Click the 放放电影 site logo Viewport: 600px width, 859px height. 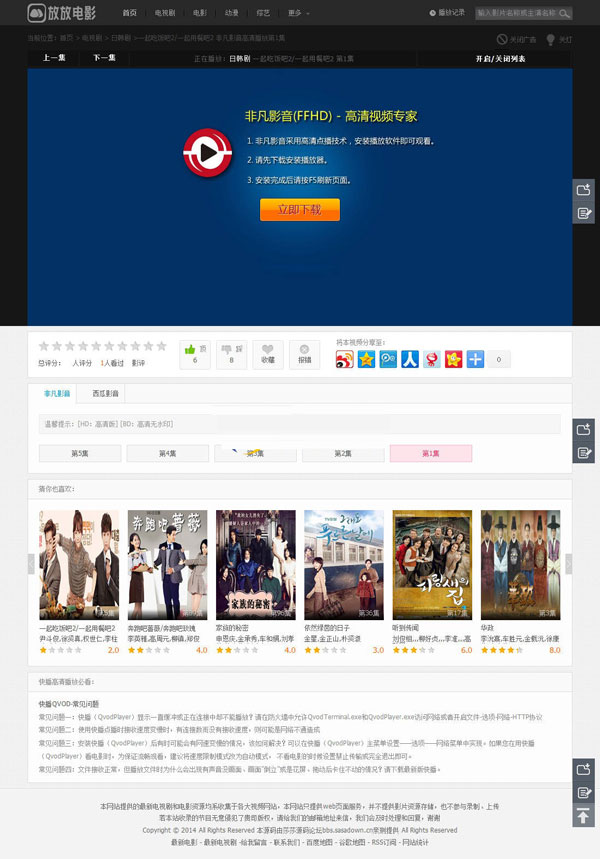pos(62,12)
